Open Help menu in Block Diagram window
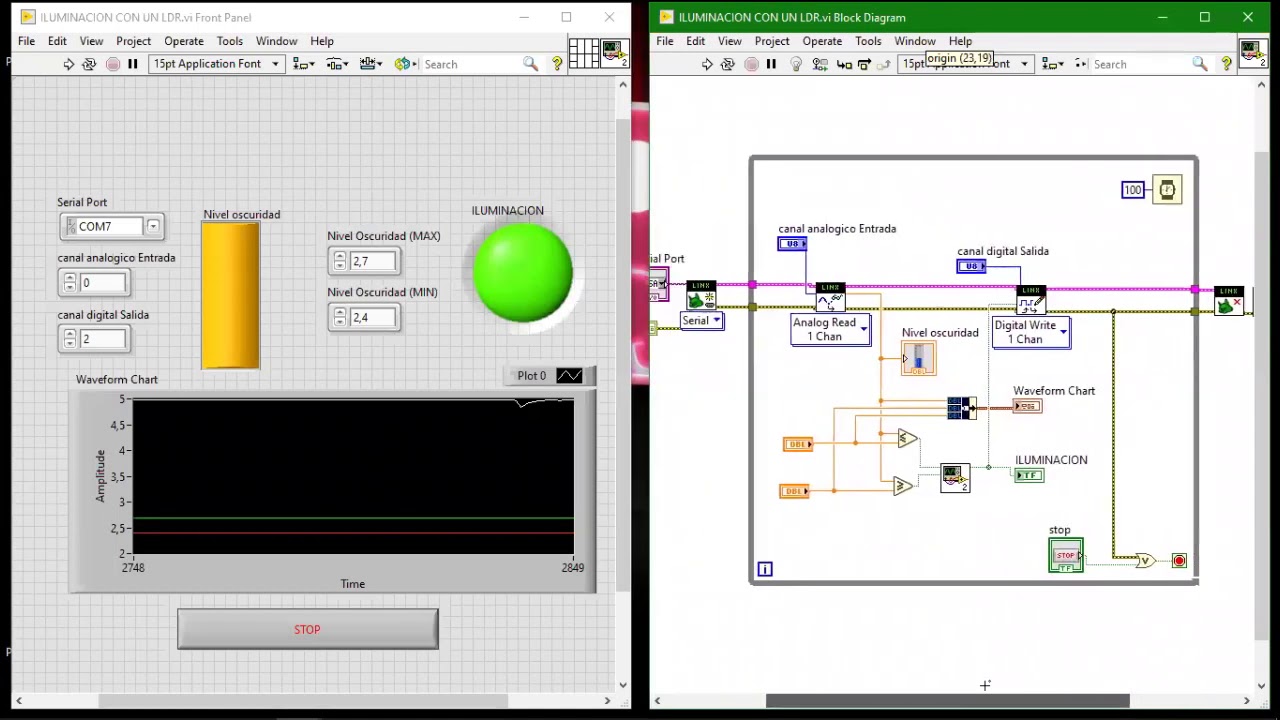 click(x=960, y=41)
